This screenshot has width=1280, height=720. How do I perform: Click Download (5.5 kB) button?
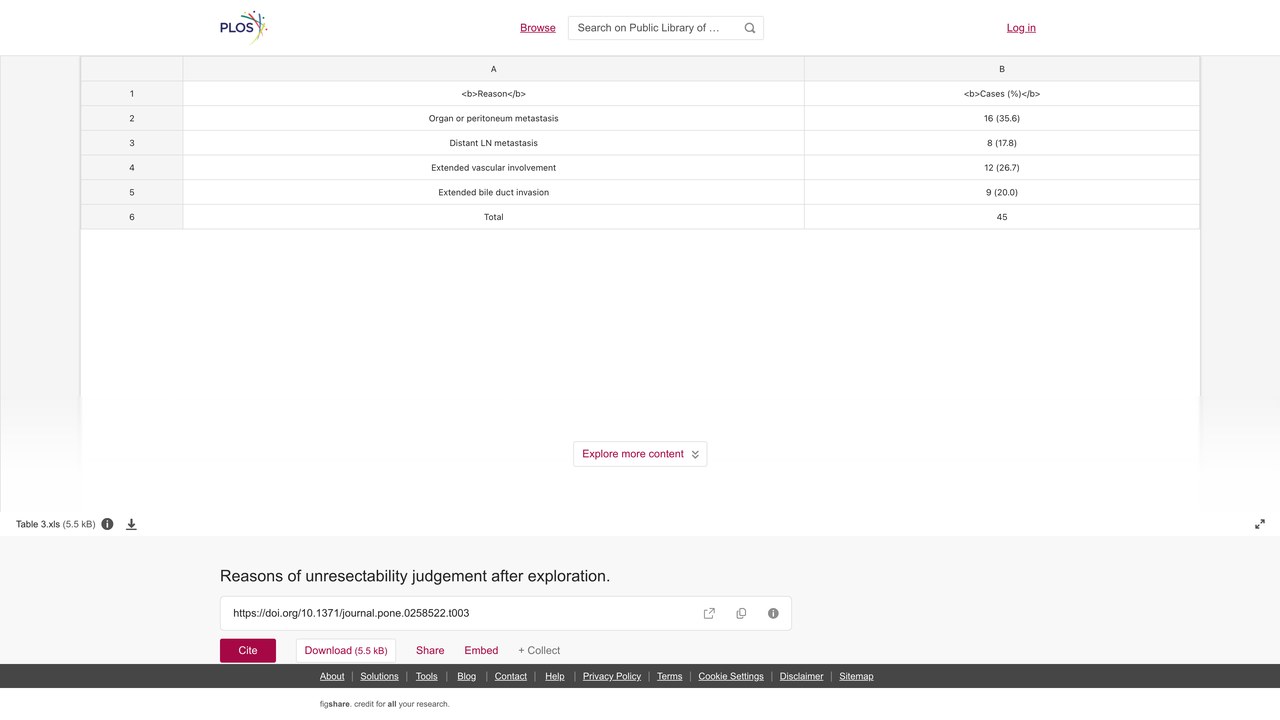point(346,650)
